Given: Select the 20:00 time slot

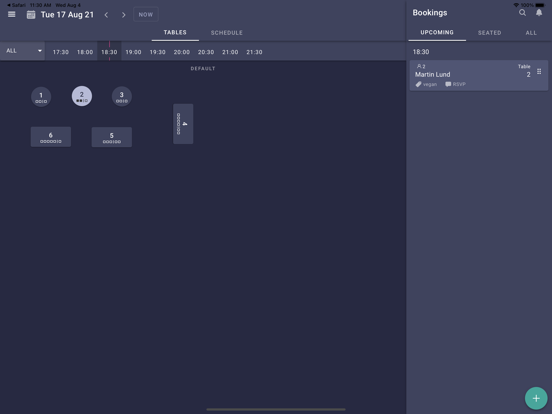Looking at the screenshot, I should 182,52.
